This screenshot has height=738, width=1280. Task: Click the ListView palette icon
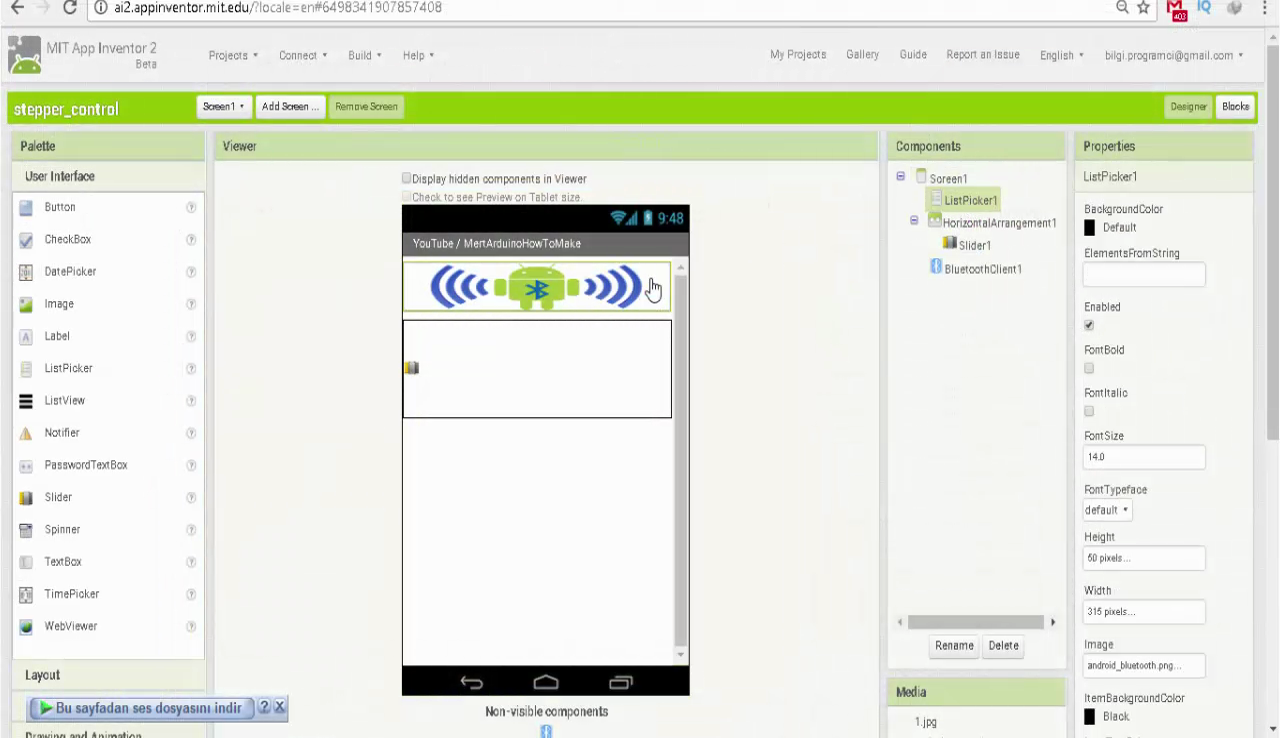pos(27,401)
